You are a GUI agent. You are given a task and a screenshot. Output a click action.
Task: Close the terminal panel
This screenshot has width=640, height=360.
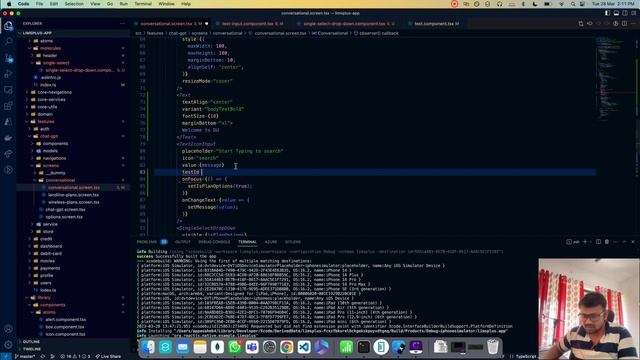click(633, 242)
